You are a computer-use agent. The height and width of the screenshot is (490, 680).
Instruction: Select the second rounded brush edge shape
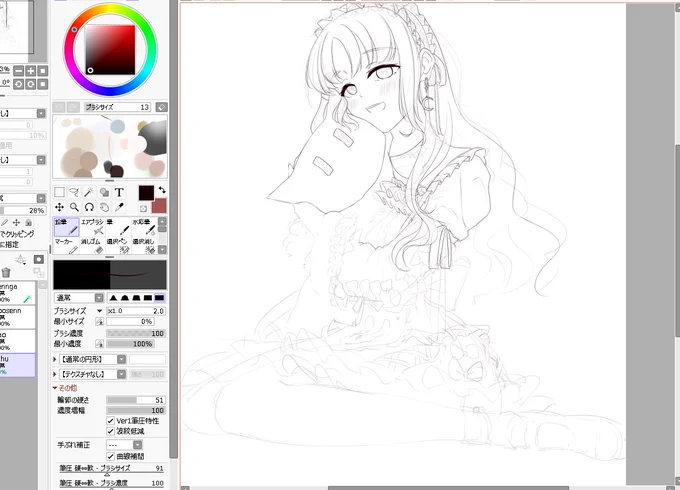click(125, 298)
